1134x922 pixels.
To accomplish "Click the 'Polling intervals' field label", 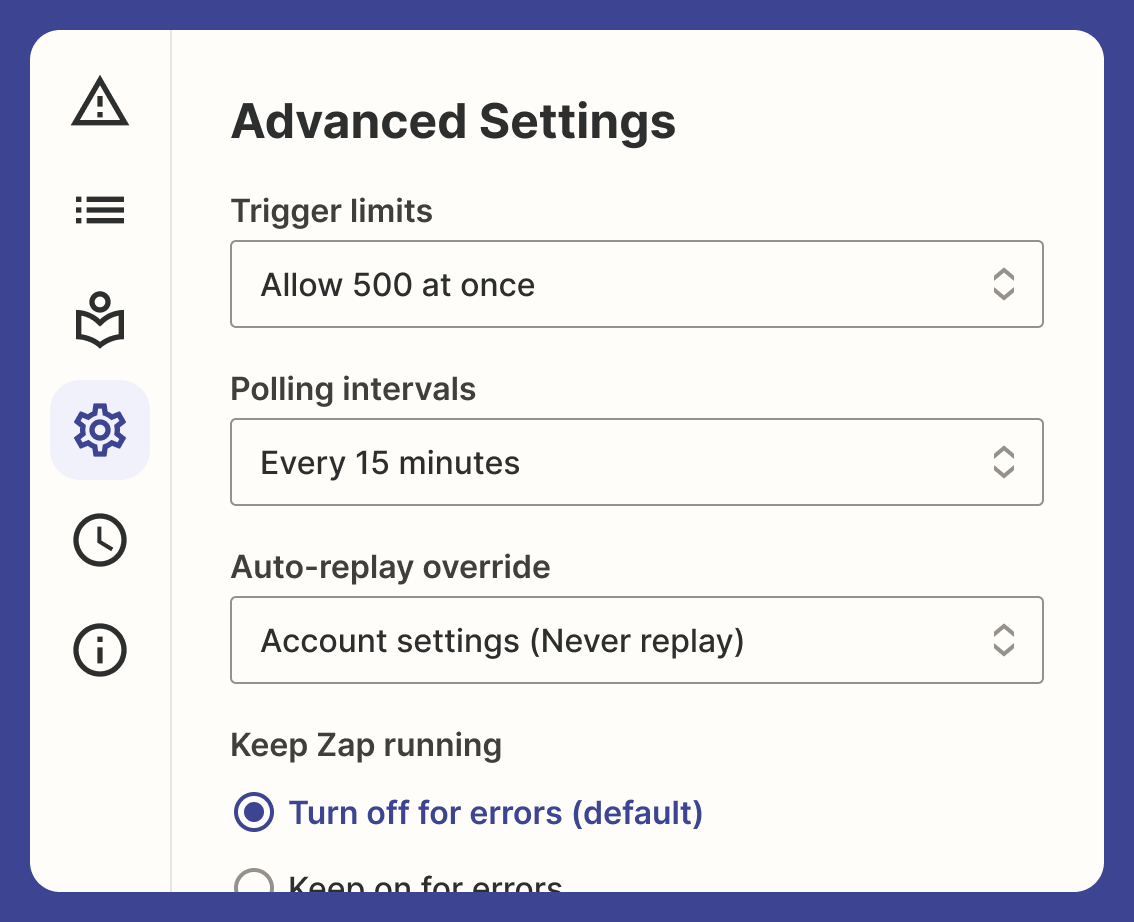I will pos(353,389).
